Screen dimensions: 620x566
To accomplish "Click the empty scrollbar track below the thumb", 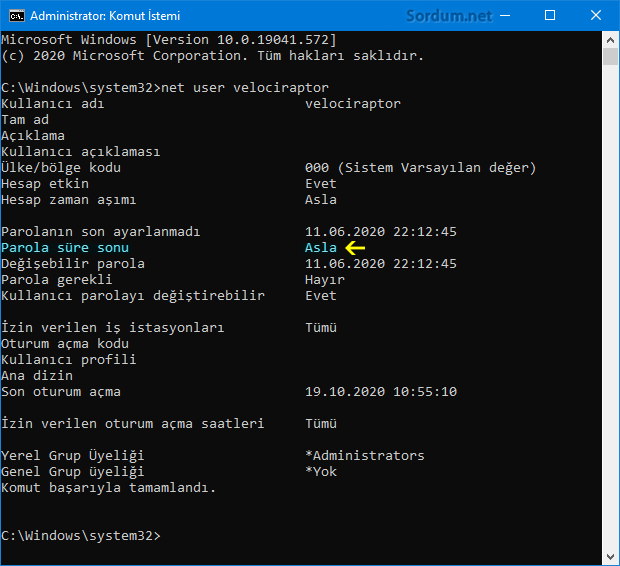I will click(x=610, y=300).
